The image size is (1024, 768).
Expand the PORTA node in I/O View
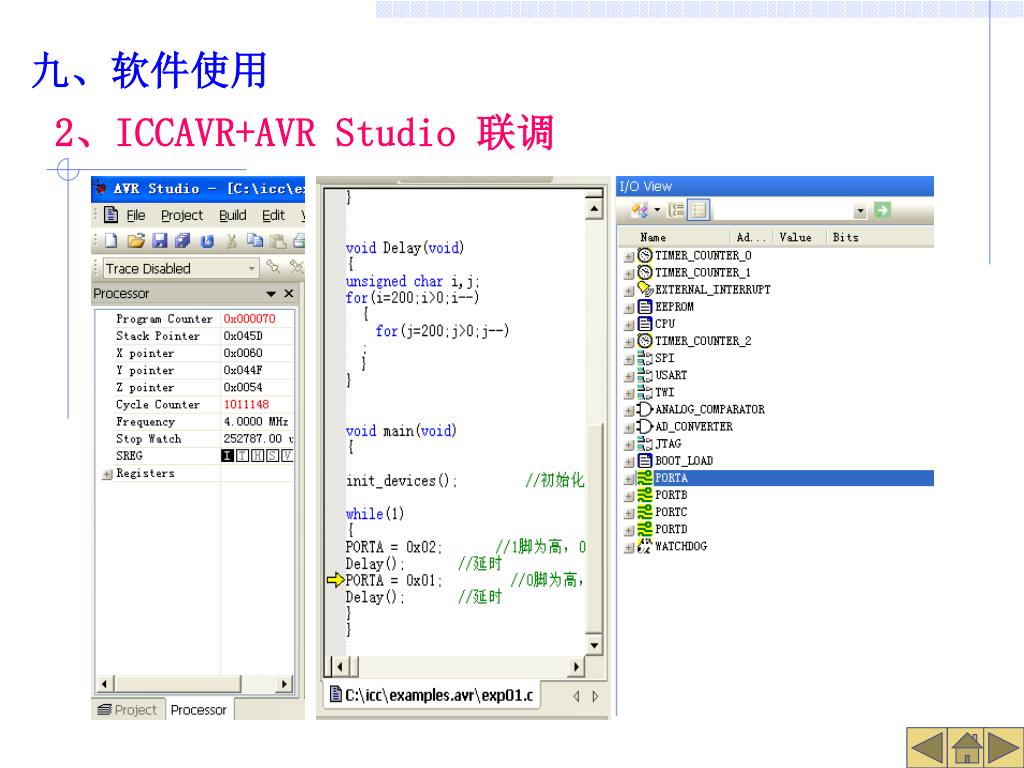(629, 479)
